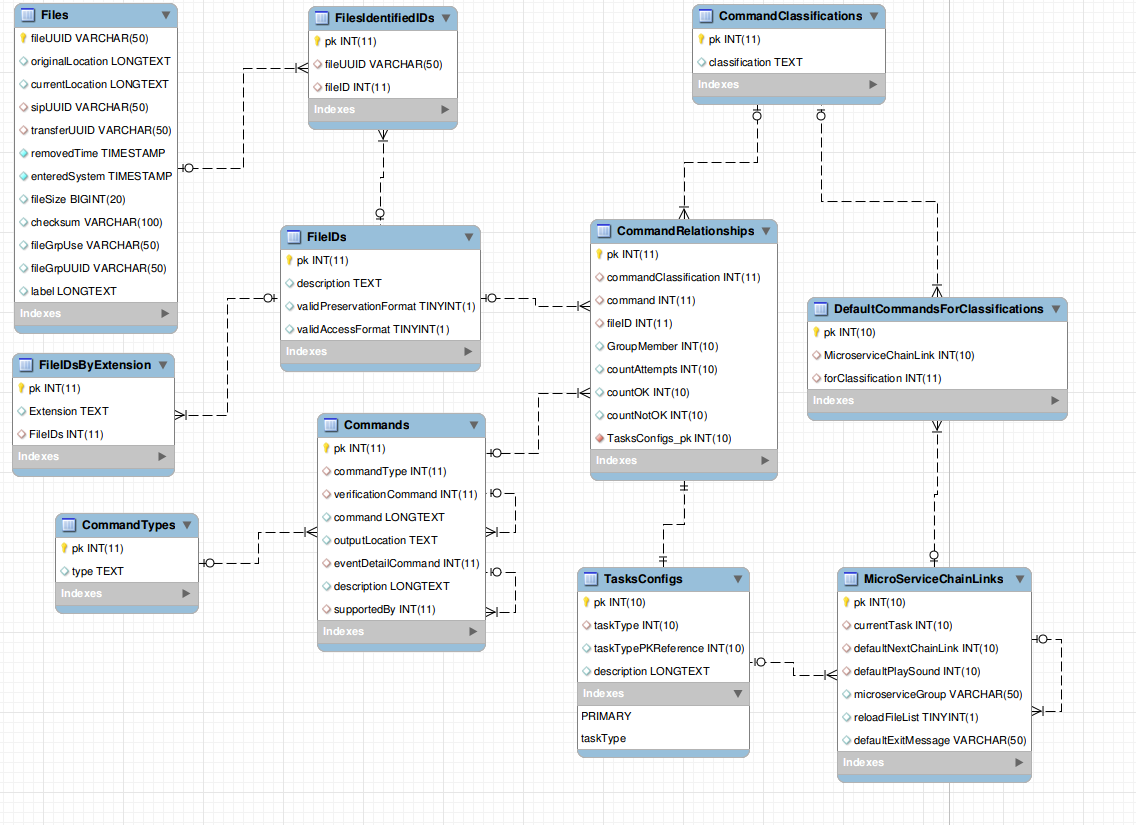Image resolution: width=1136 pixels, height=825 pixels.
Task: Click the CommandRelationships table icon
Action: point(603,231)
